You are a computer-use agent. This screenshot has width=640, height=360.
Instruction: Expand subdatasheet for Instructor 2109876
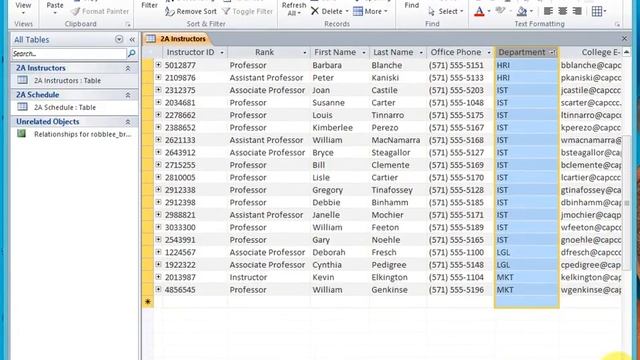158,77
